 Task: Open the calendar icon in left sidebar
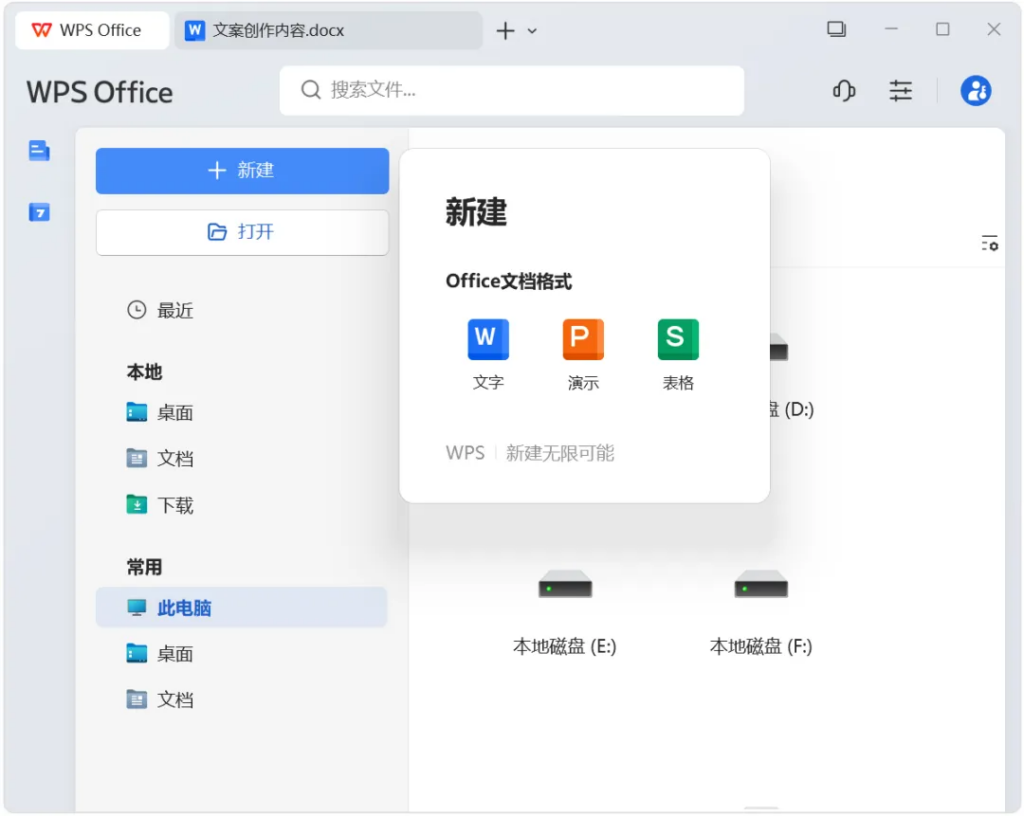tap(39, 212)
